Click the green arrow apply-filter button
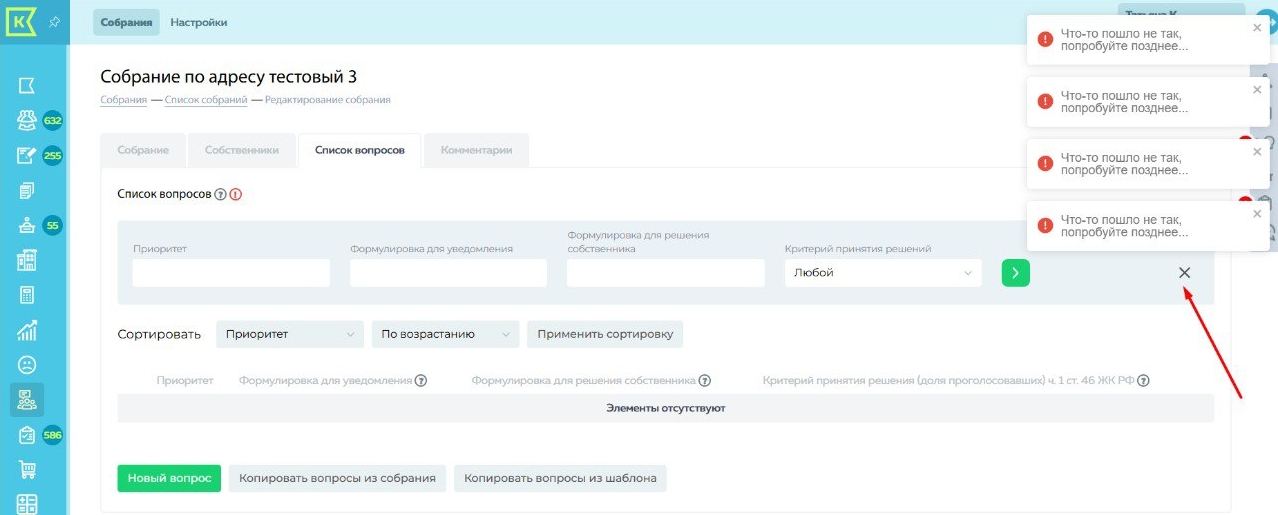Image resolution: width=1278 pixels, height=515 pixels. 1015,273
